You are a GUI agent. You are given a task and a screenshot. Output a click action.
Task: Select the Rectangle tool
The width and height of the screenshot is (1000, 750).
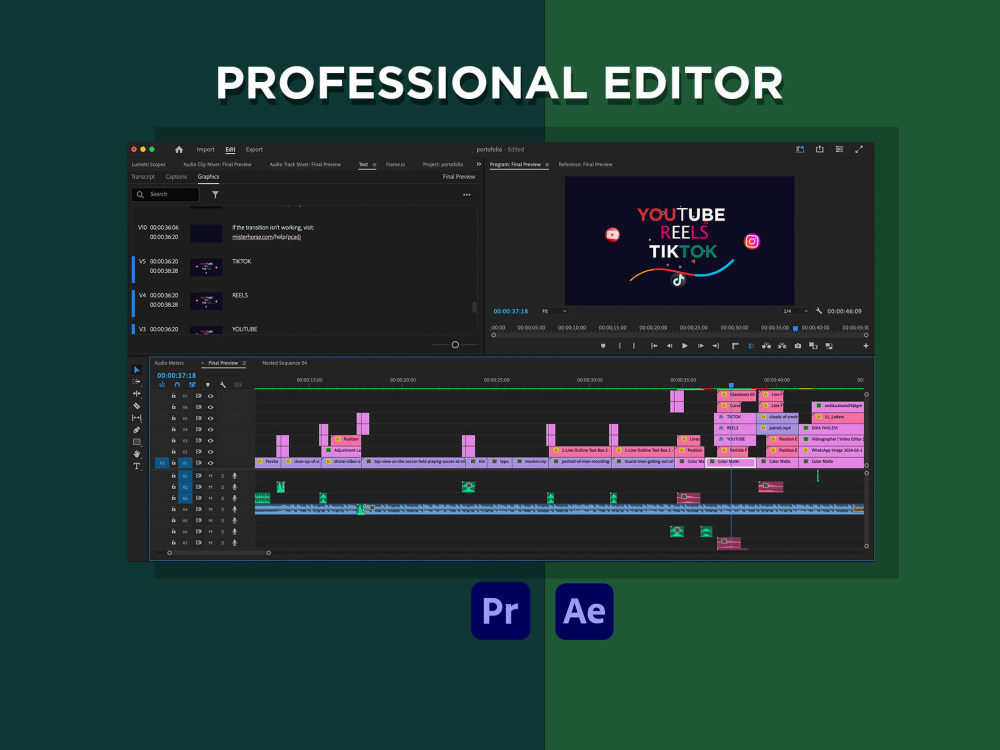136,441
